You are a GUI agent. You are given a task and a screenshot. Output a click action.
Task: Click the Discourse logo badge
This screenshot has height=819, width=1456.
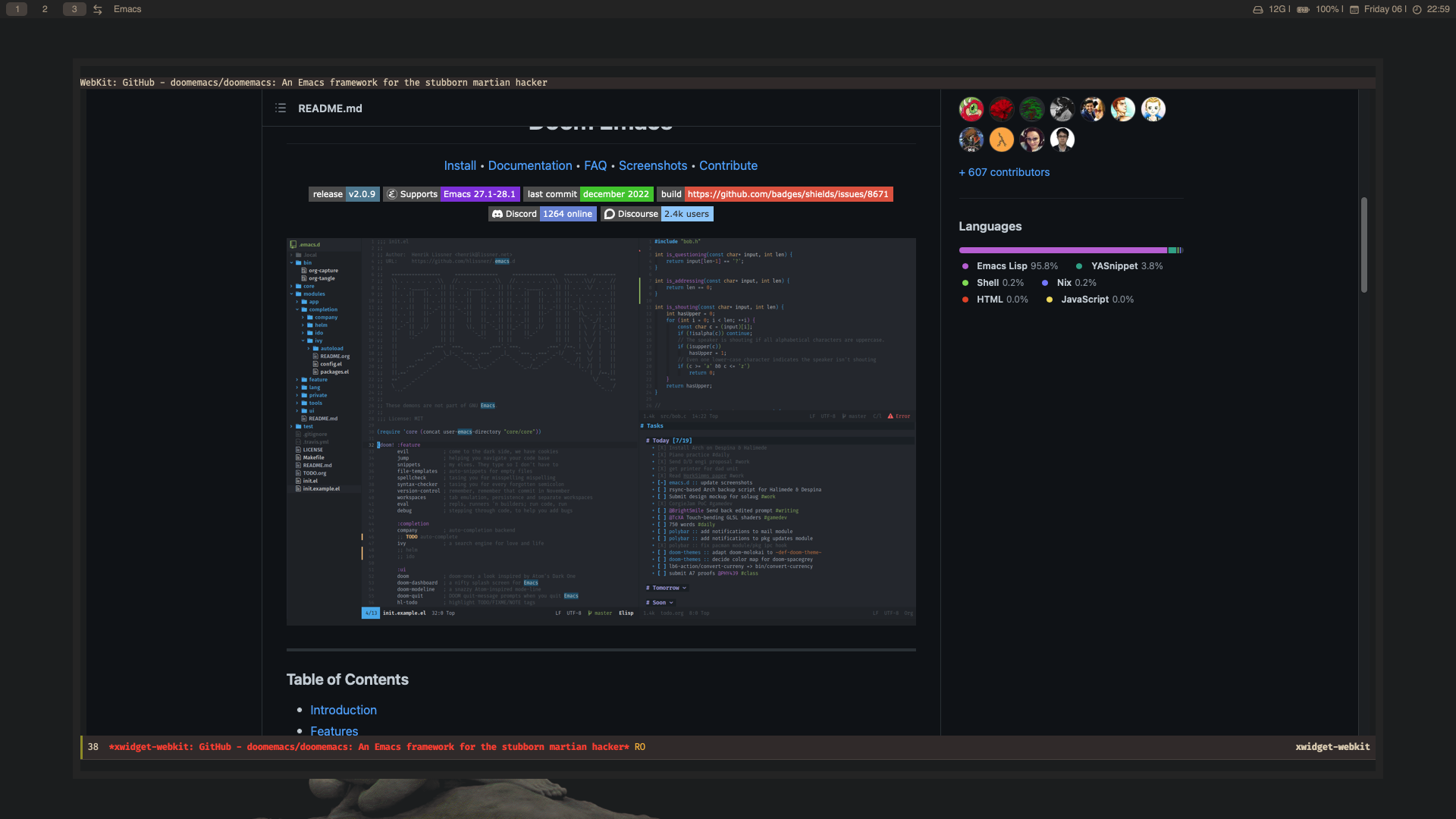pos(609,214)
